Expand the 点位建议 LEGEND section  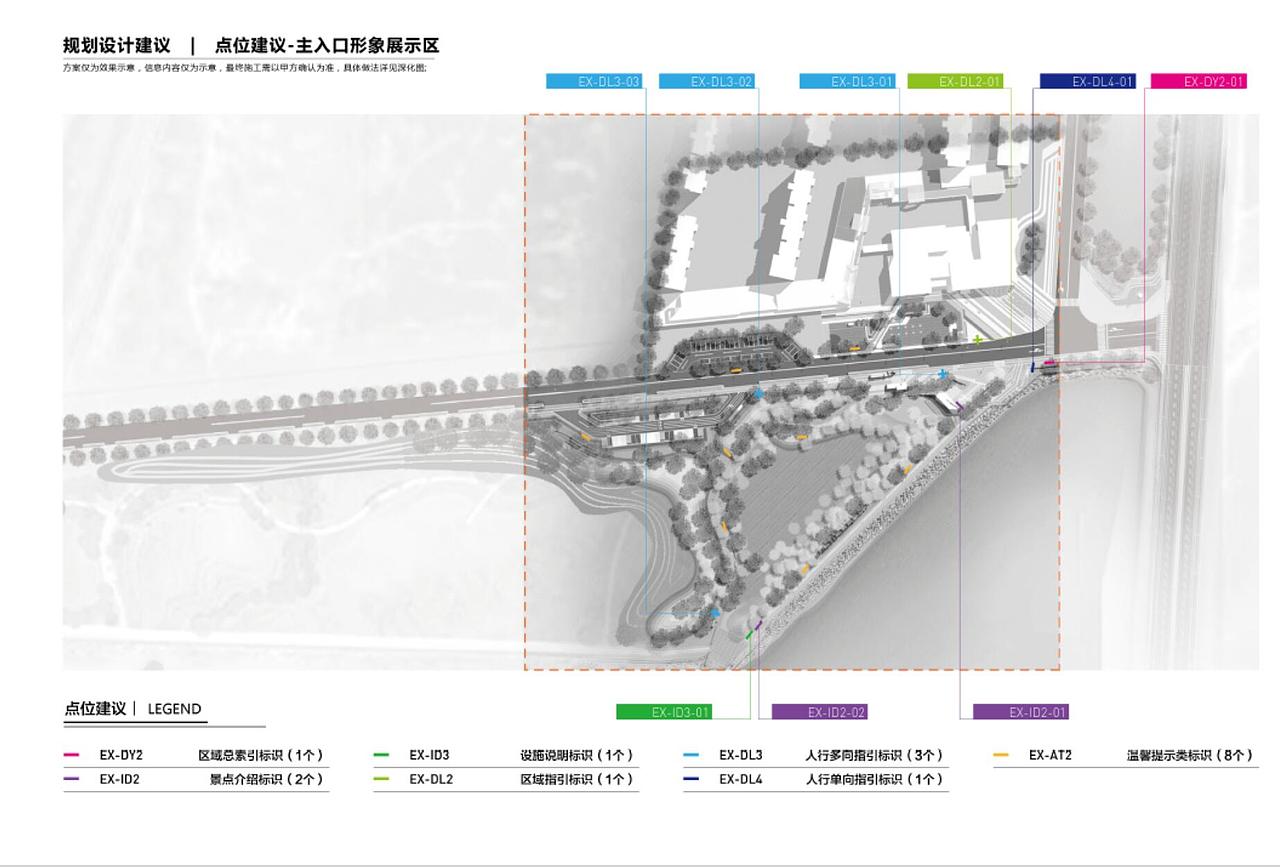tap(132, 707)
